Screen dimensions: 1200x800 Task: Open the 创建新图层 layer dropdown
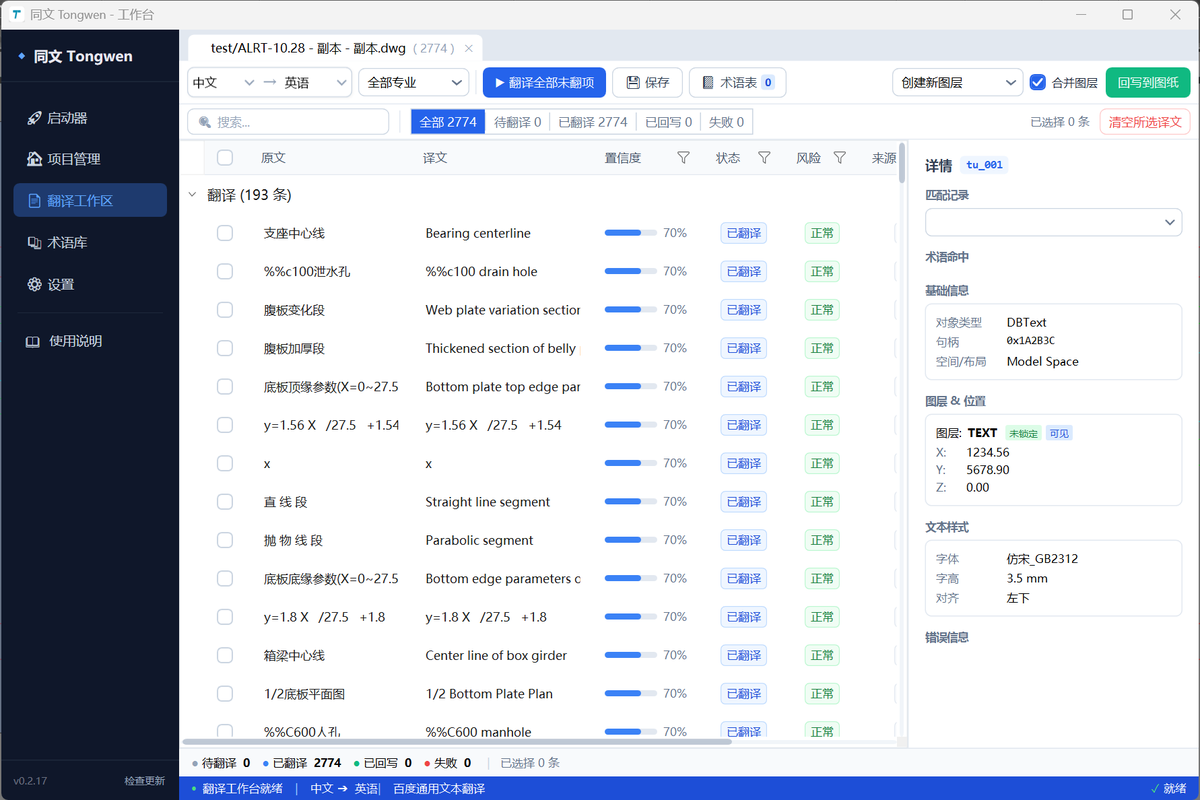(957, 83)
